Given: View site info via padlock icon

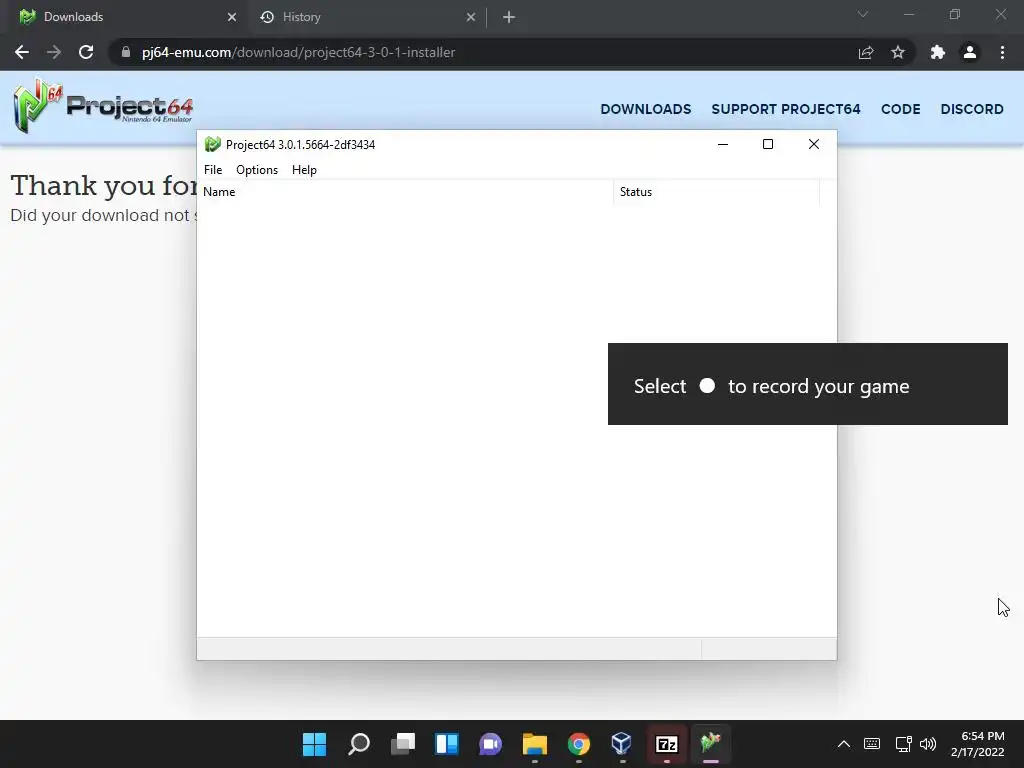Looking at the screenshot, I should click(125, 52).
